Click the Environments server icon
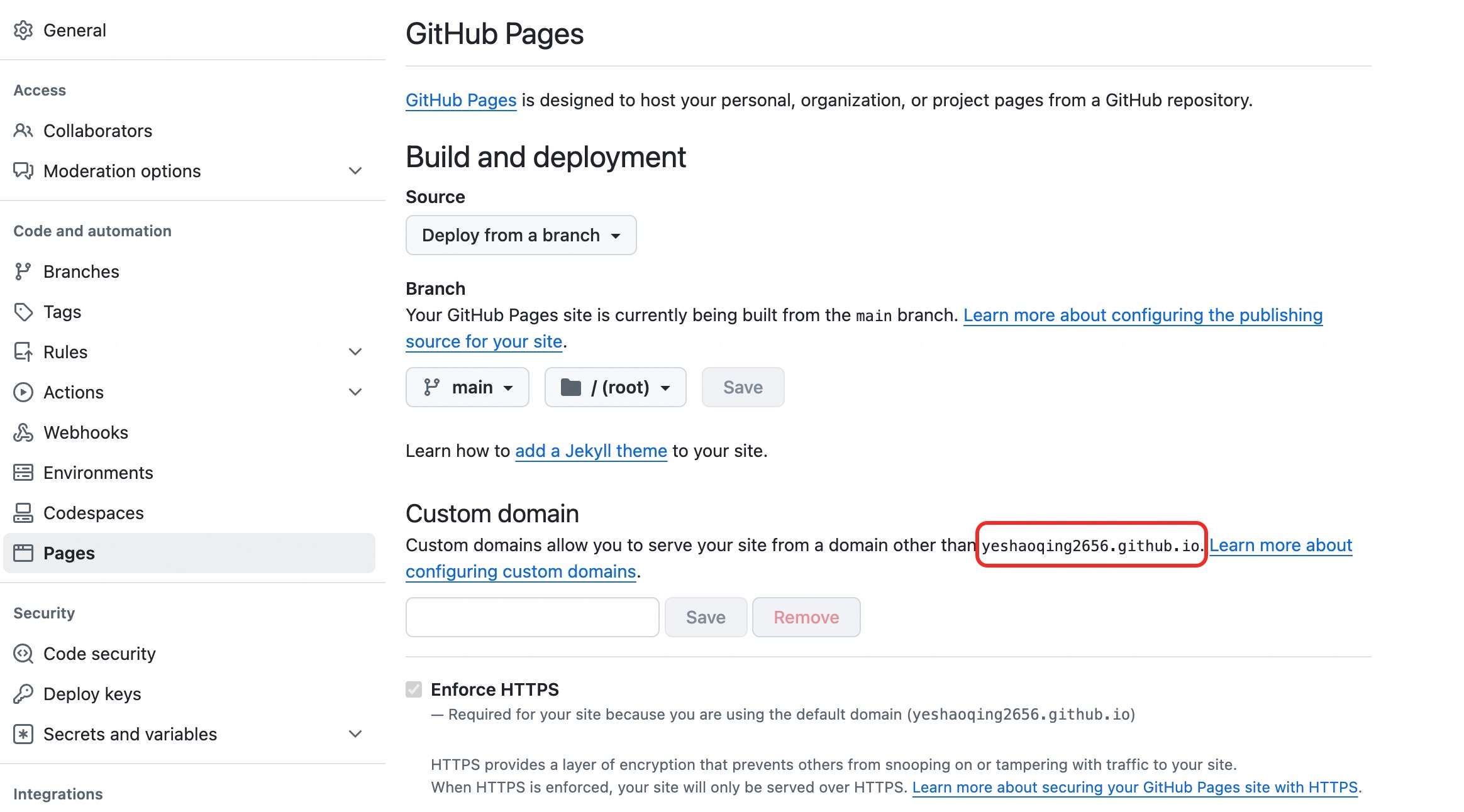Screen dimensions: 1464x812 pyautogui.click(x=23, y=473)
